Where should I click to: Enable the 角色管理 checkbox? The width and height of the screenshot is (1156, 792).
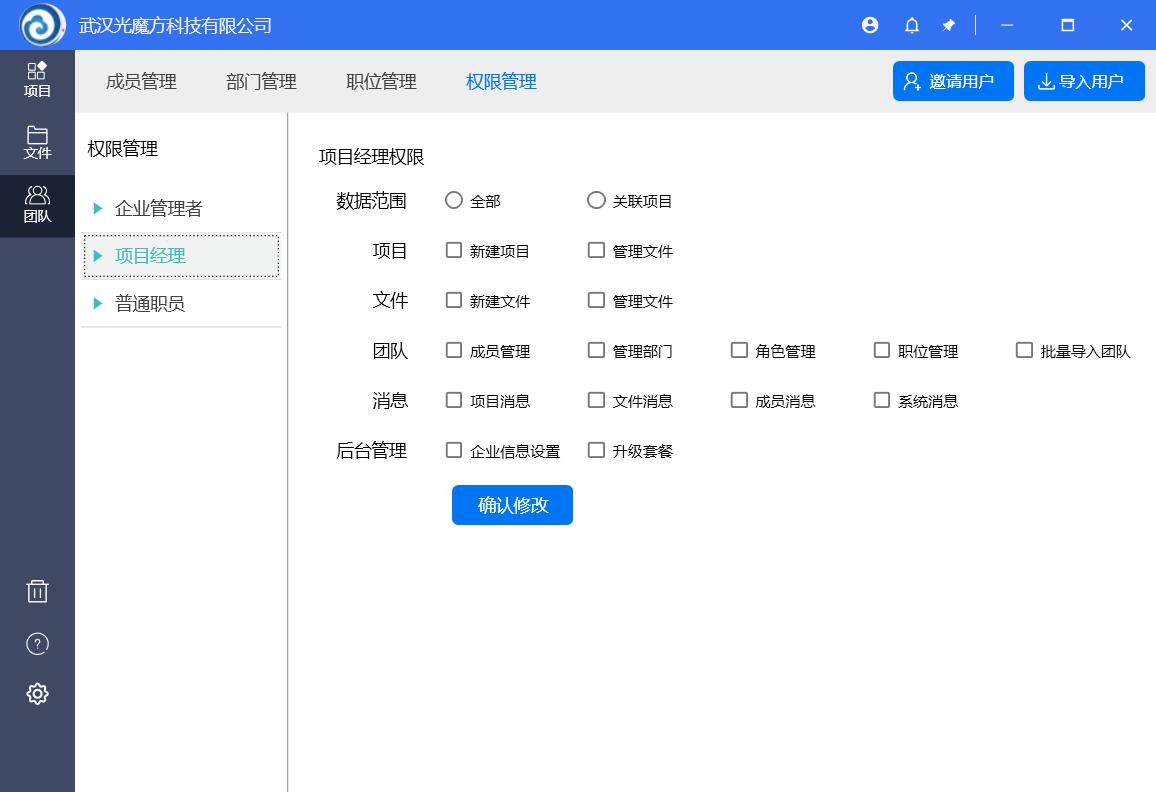739,350
